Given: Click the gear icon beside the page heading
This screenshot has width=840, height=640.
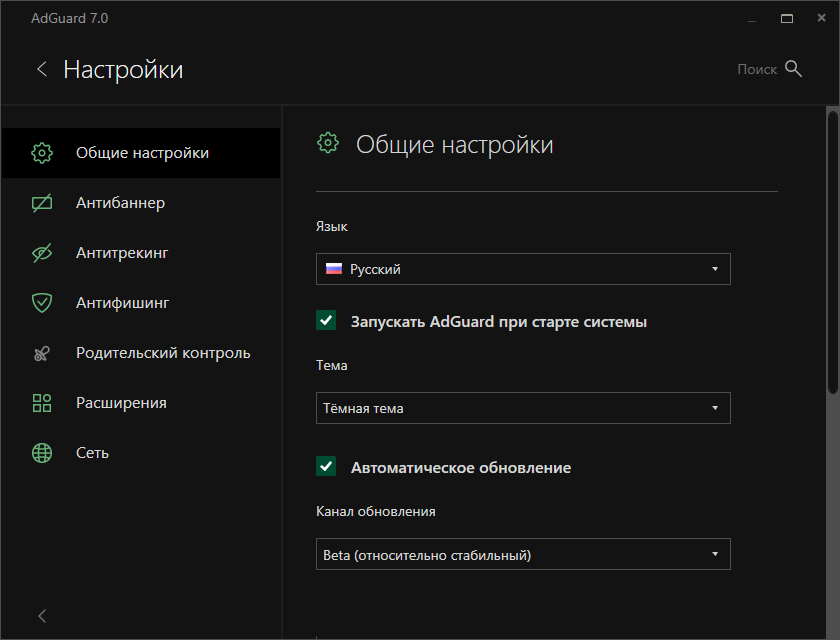Looking at the screenshot, I should [x=328, y=144].
